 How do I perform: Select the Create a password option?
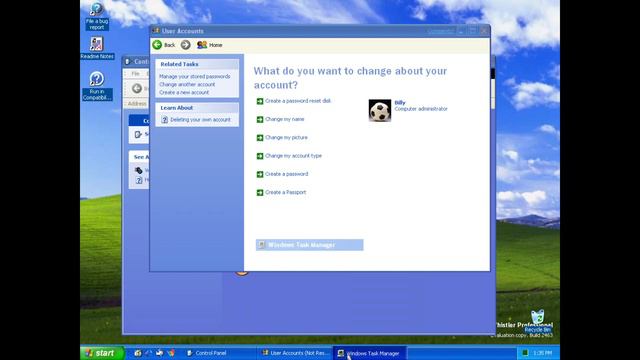pyautogui.click(x=287, y=174)
